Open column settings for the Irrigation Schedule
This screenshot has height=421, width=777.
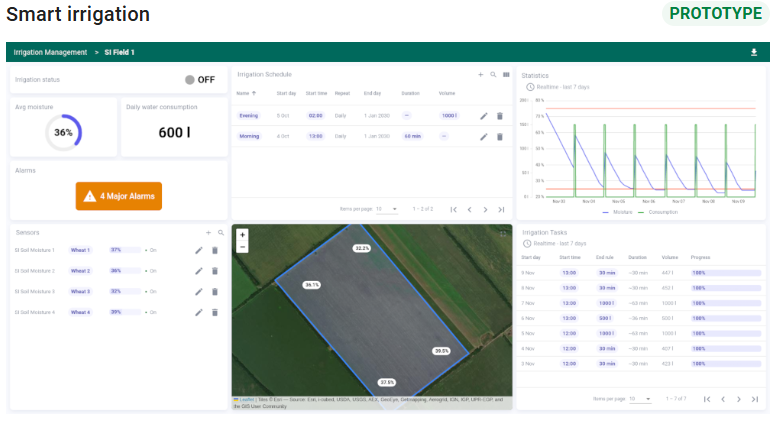click(506, 75)
